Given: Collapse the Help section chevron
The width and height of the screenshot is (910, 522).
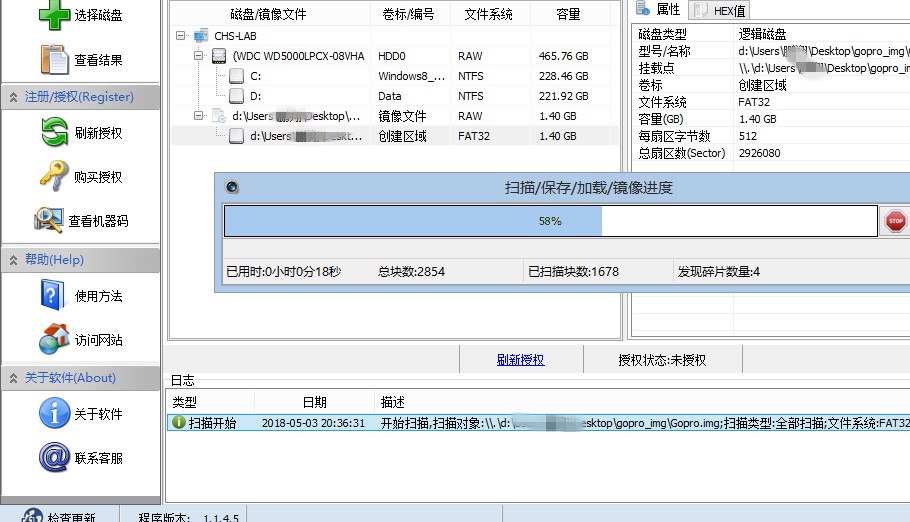Looking at the screenshot, I should (x=13, y=260).
